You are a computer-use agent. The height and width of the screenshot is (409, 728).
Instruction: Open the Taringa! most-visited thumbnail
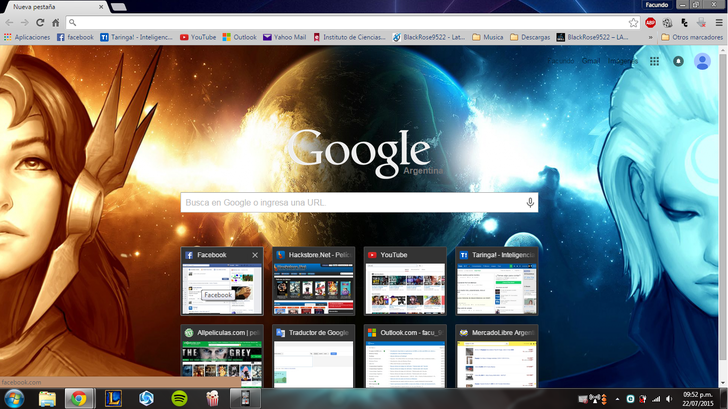tap(497, 281)
